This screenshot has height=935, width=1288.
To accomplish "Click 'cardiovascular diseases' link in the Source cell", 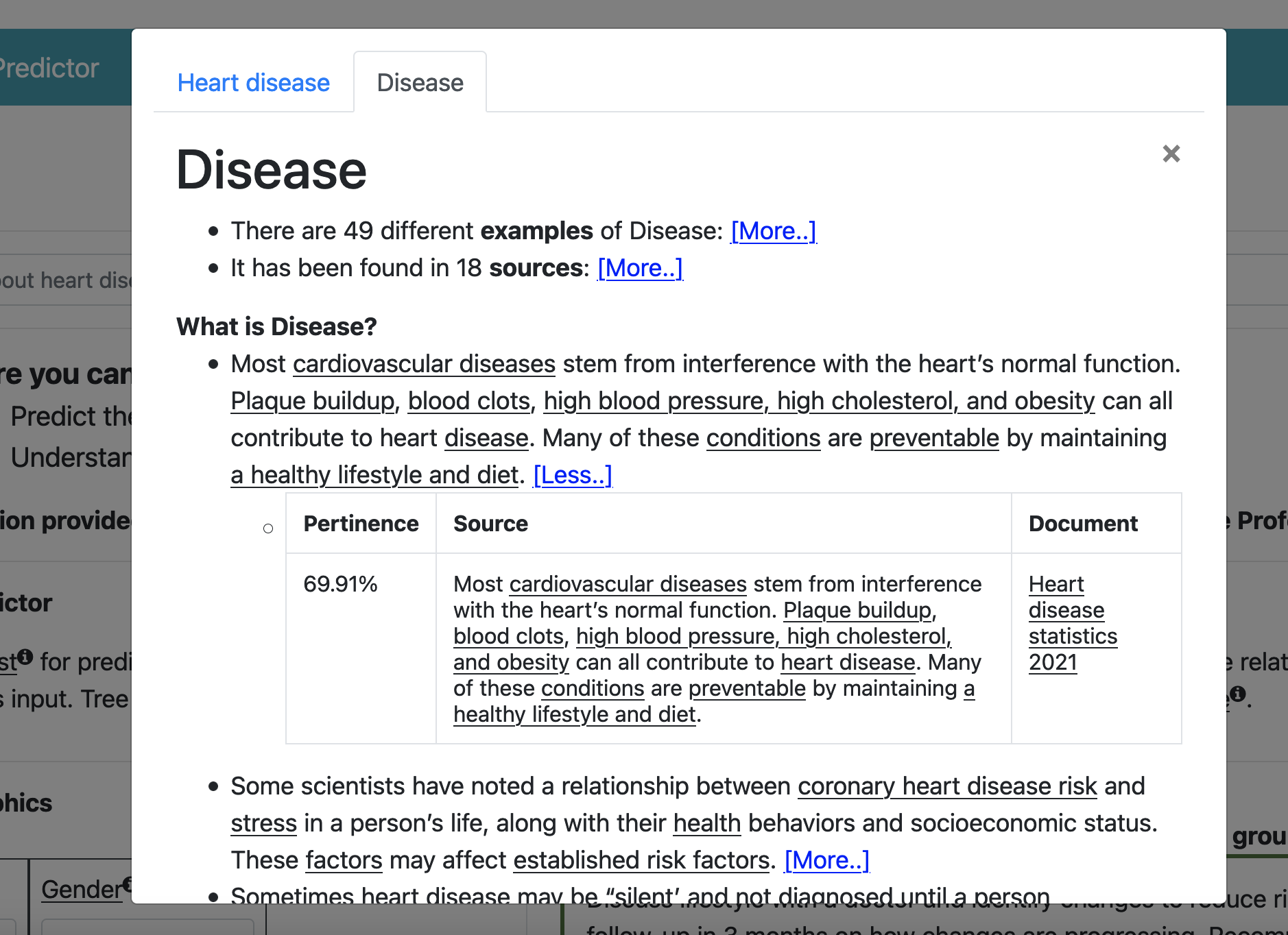I will (628, 584).
